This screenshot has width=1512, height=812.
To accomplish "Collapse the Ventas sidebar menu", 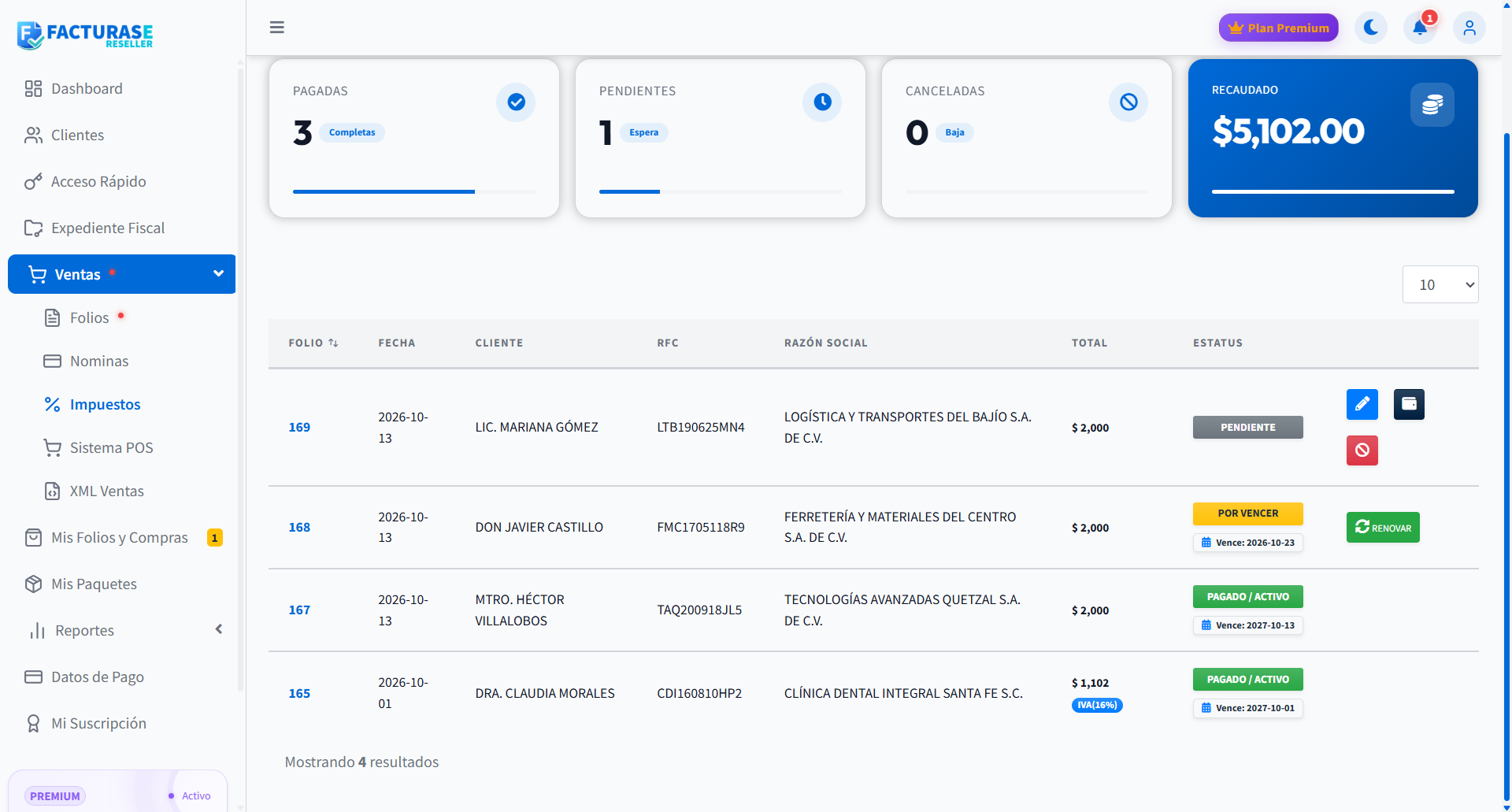I will point(218,273).
